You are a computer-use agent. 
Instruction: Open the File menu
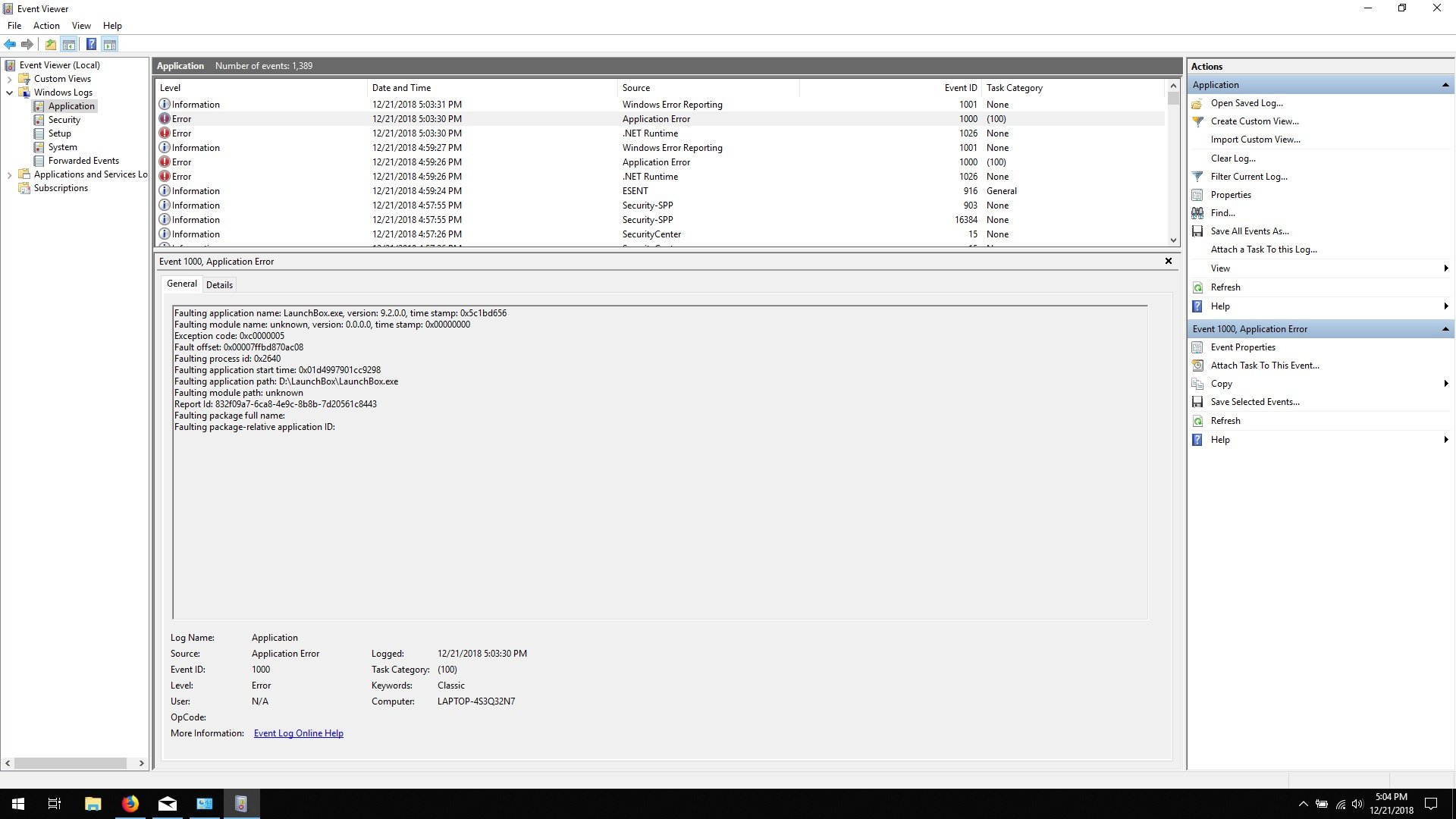point(14,26)
